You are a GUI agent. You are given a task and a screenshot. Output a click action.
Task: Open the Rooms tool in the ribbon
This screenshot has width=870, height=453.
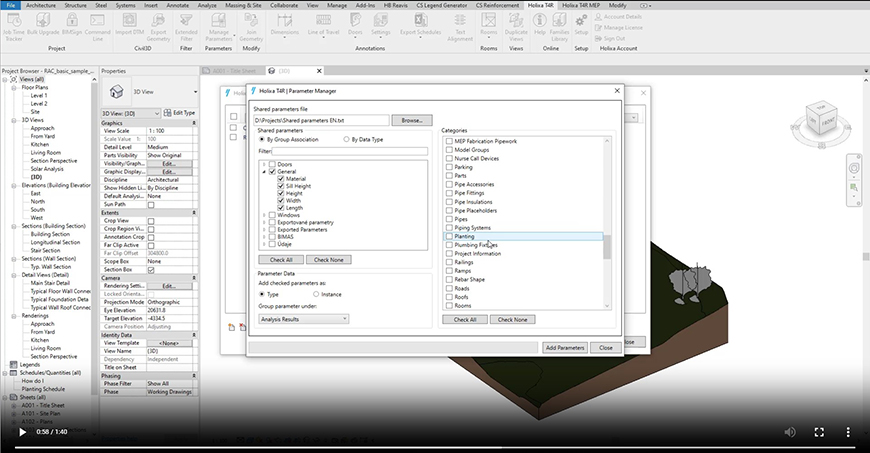click(x=488, y=25)
